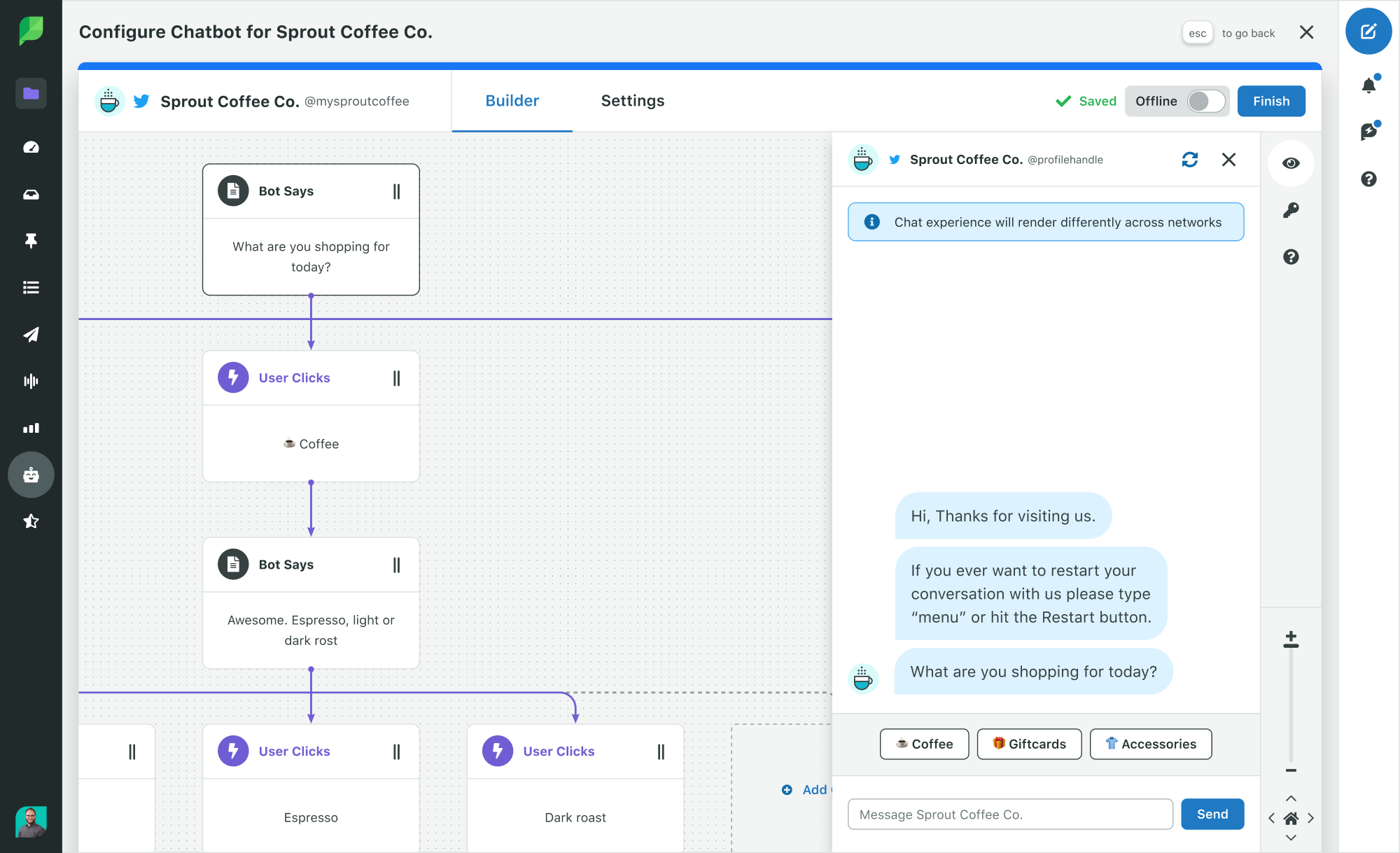Click the analytics bar chart icon in sidebar
The image size is (1400, 853).
(30, 427)
